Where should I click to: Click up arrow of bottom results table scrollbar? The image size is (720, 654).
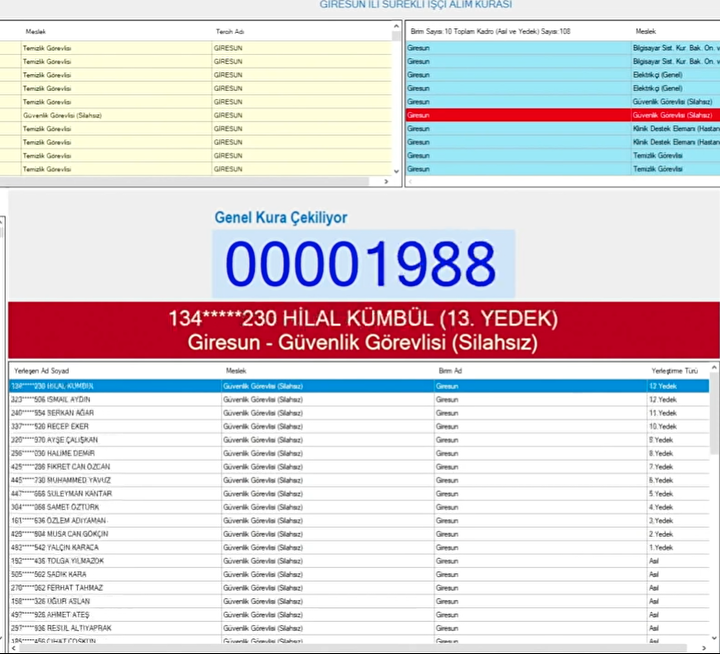714,368
